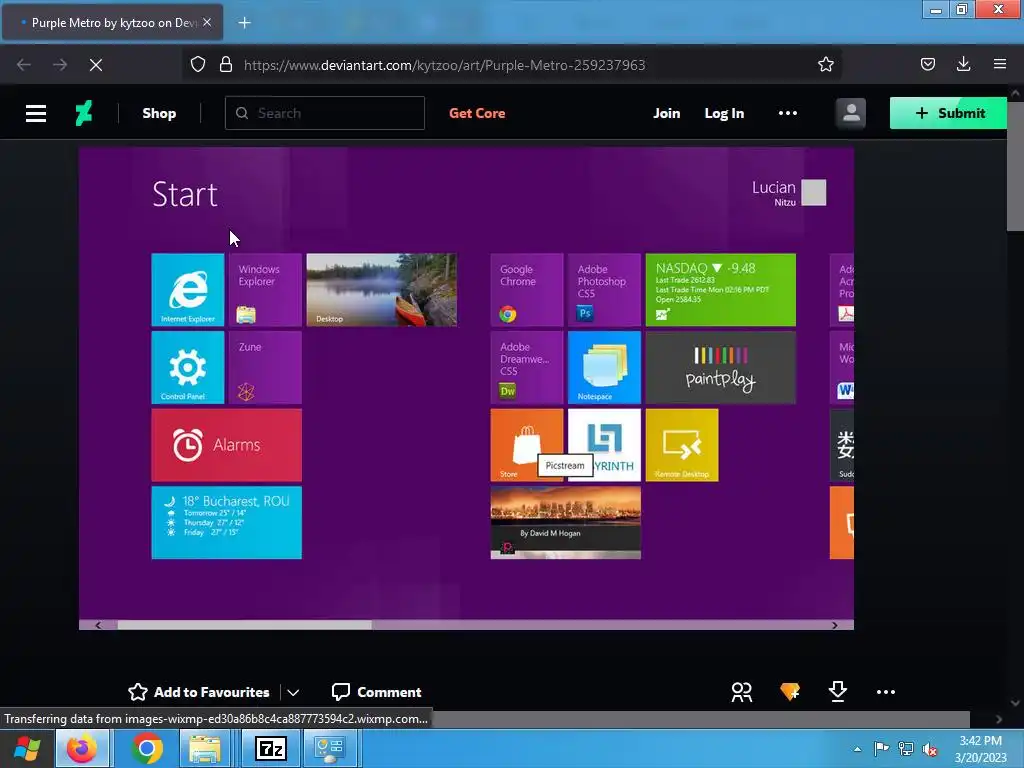Click the Get Core link
This screenshot has height=768, width=1024.
(477, 113)
